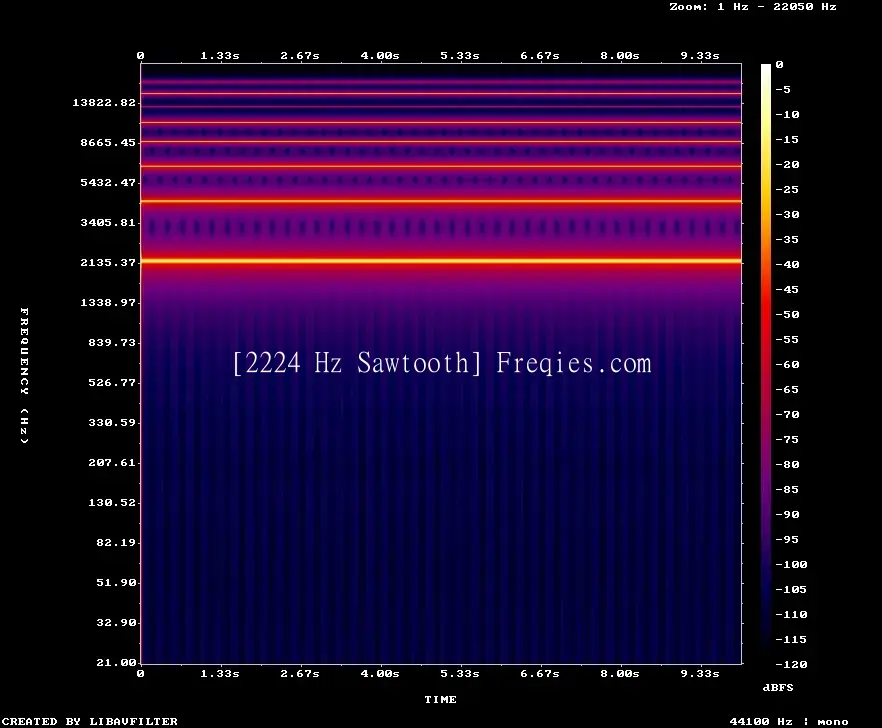This screenshot has width=882, height=728.
Task: Click the brightest fundamental line on the spectrogram
Action: (441, 261)
